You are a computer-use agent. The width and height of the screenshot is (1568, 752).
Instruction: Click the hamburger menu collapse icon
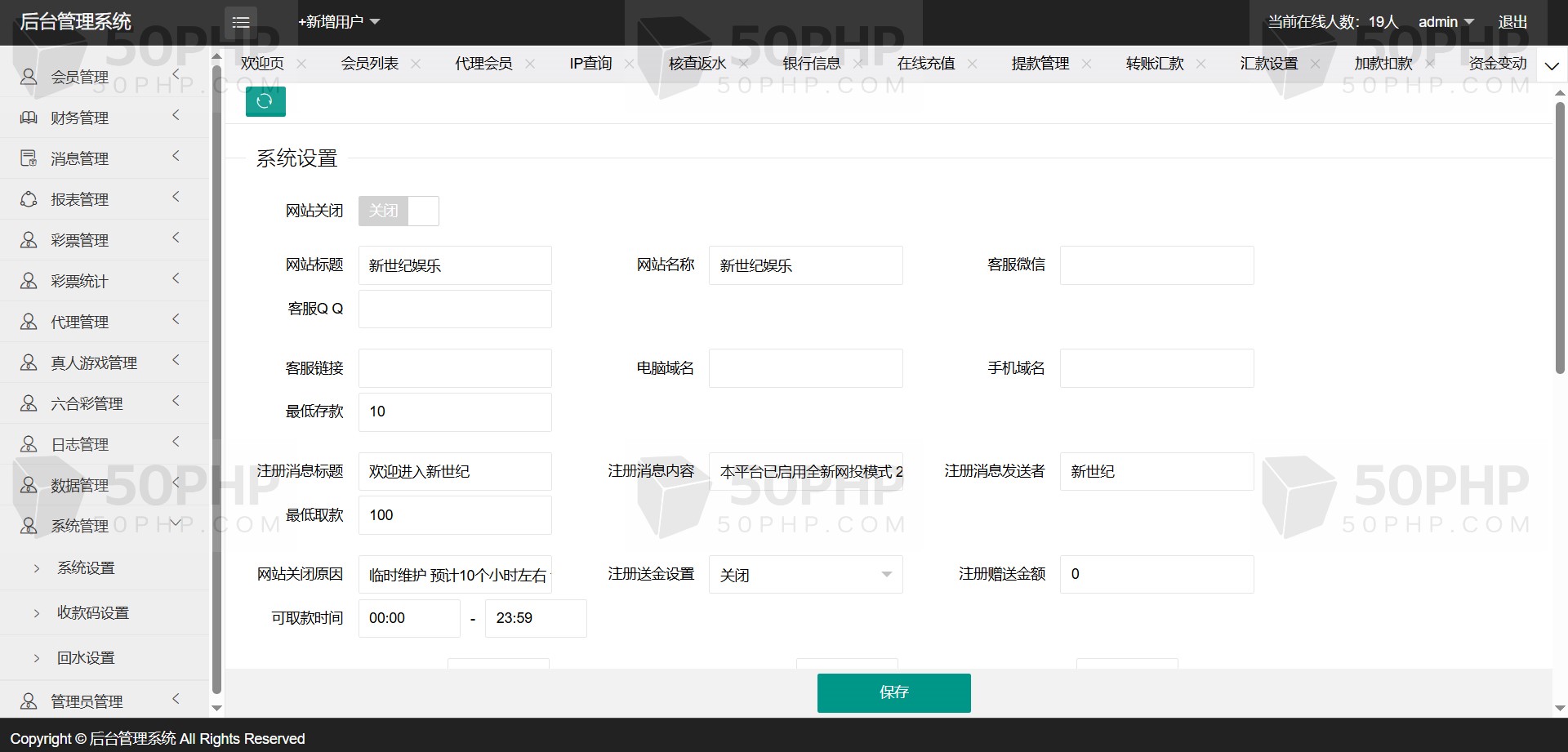[241, 22]
